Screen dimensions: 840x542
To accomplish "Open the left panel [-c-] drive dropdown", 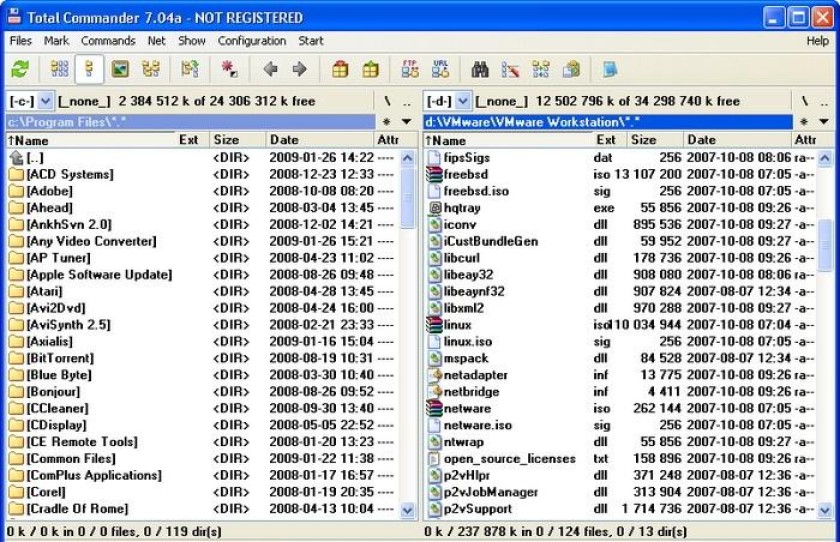I will click(46, 101).
